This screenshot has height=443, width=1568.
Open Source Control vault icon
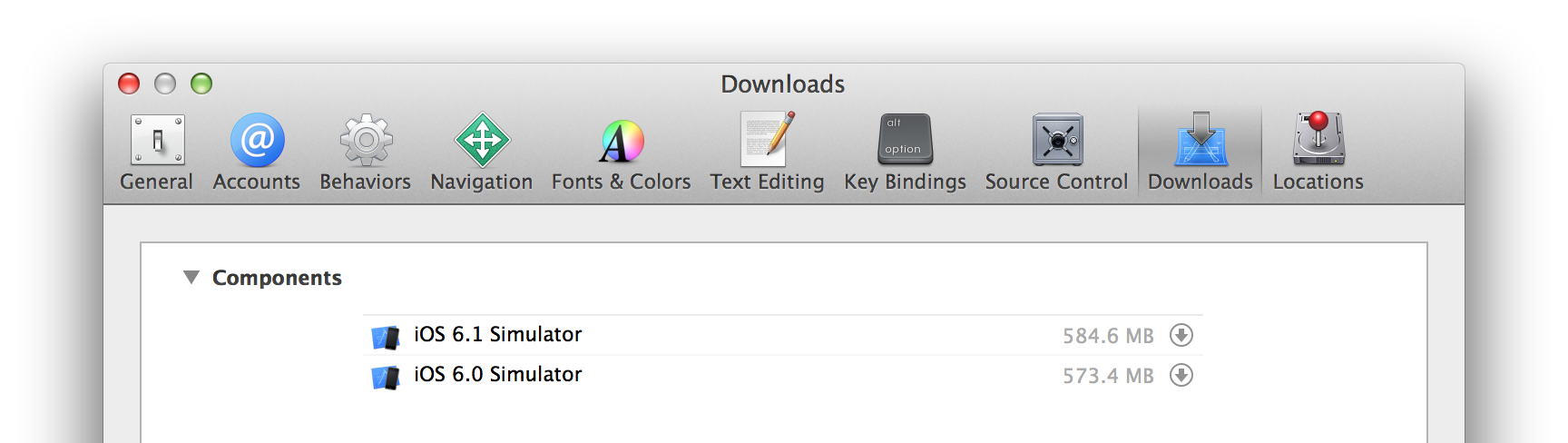tap(1057, 140)
